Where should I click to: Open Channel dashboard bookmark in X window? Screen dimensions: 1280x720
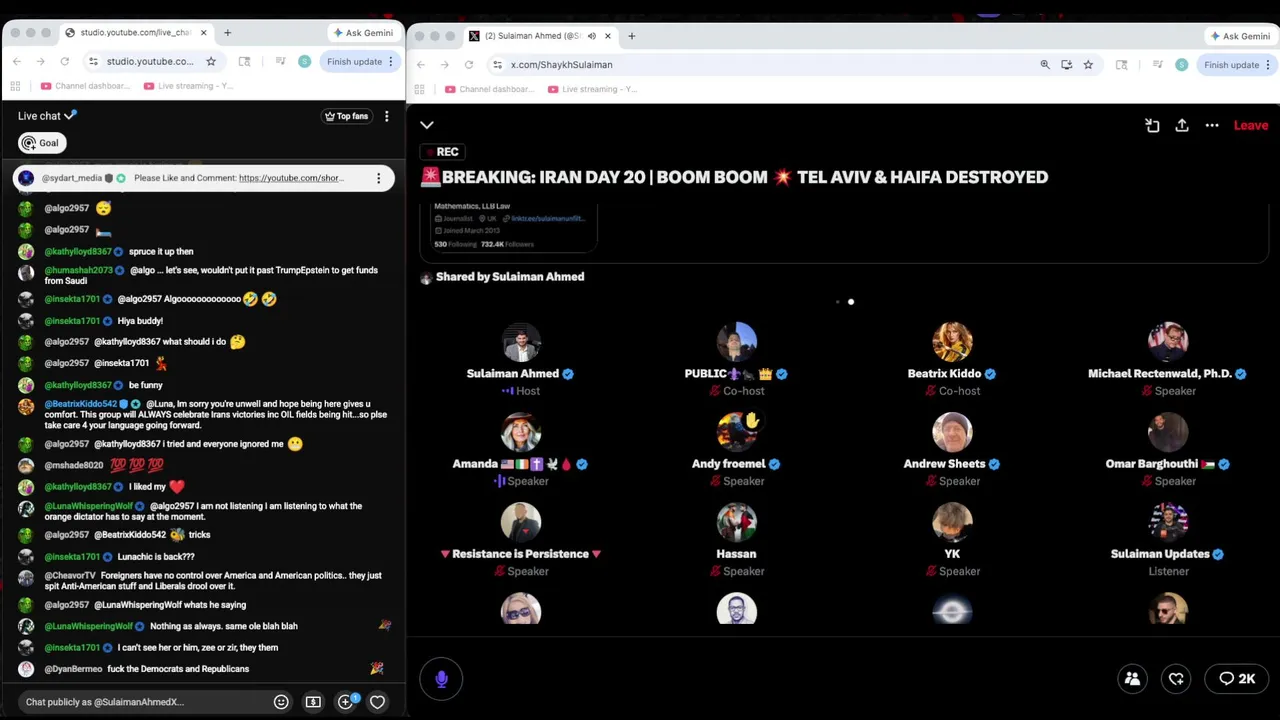(x=490, y=89)
